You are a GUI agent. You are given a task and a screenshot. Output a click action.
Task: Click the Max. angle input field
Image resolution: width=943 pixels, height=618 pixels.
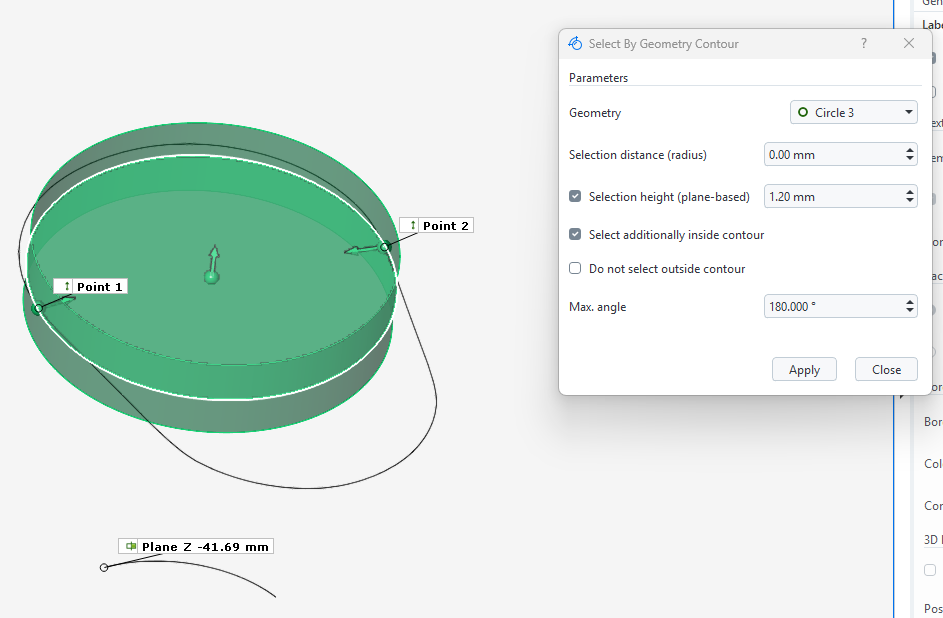831,307
